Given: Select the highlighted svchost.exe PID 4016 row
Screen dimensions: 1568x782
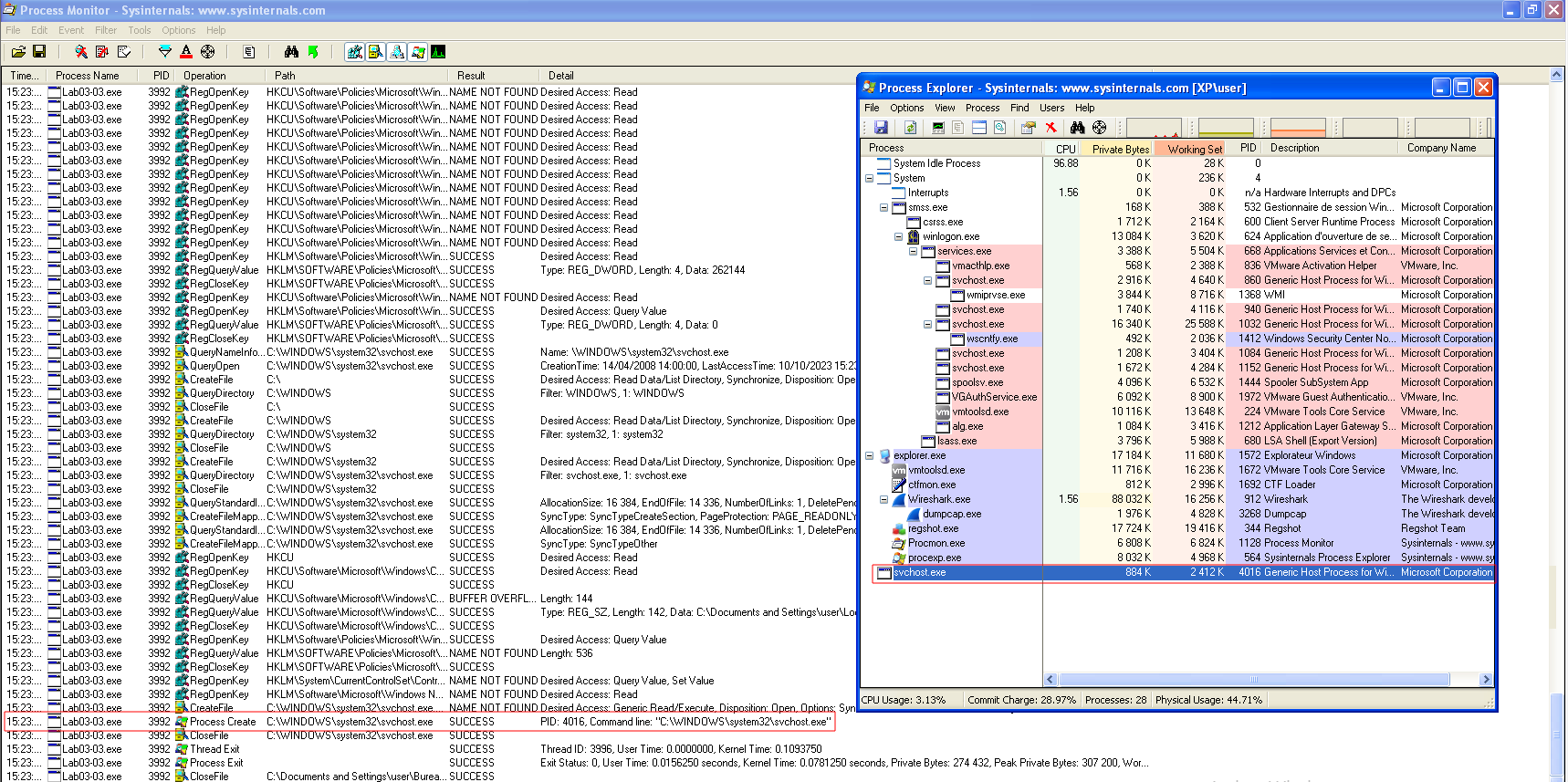Looking at the screenshot, I should tap(1184, 572).
